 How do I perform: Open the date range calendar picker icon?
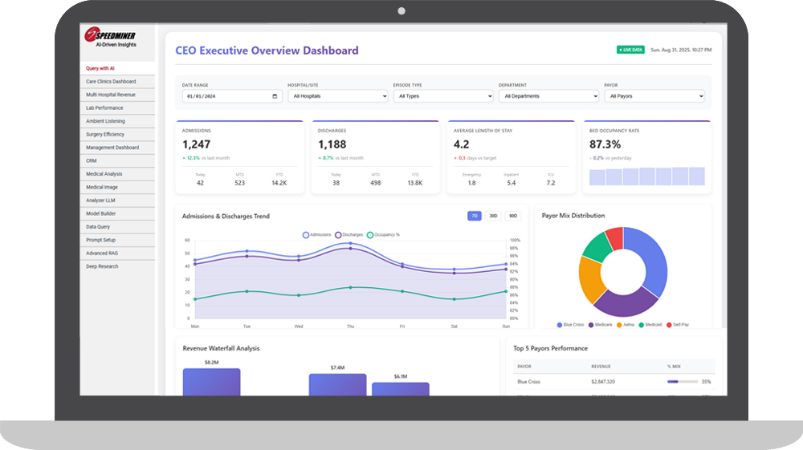[275, 96]
